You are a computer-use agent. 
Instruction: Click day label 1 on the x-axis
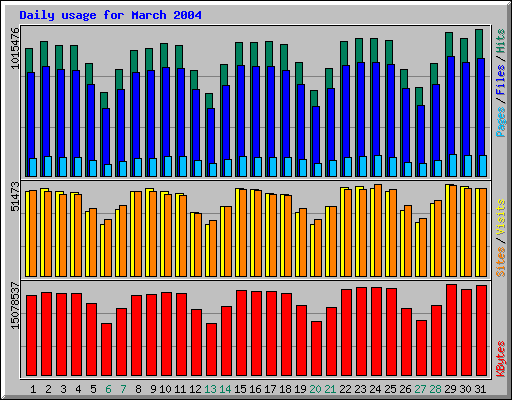[x=33, y=389]
